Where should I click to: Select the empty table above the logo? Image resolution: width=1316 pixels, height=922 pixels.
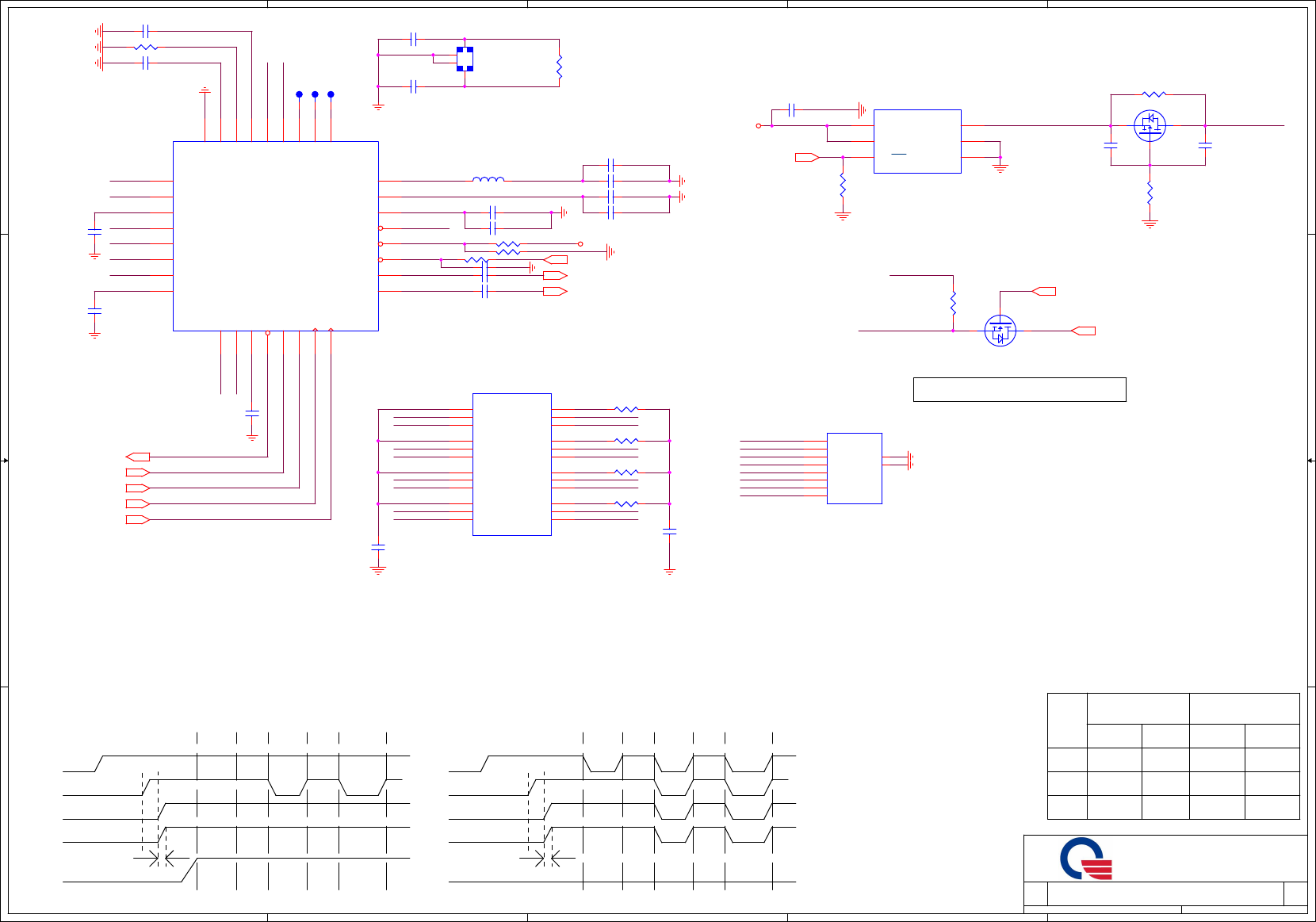click(x=1173, y=756)
